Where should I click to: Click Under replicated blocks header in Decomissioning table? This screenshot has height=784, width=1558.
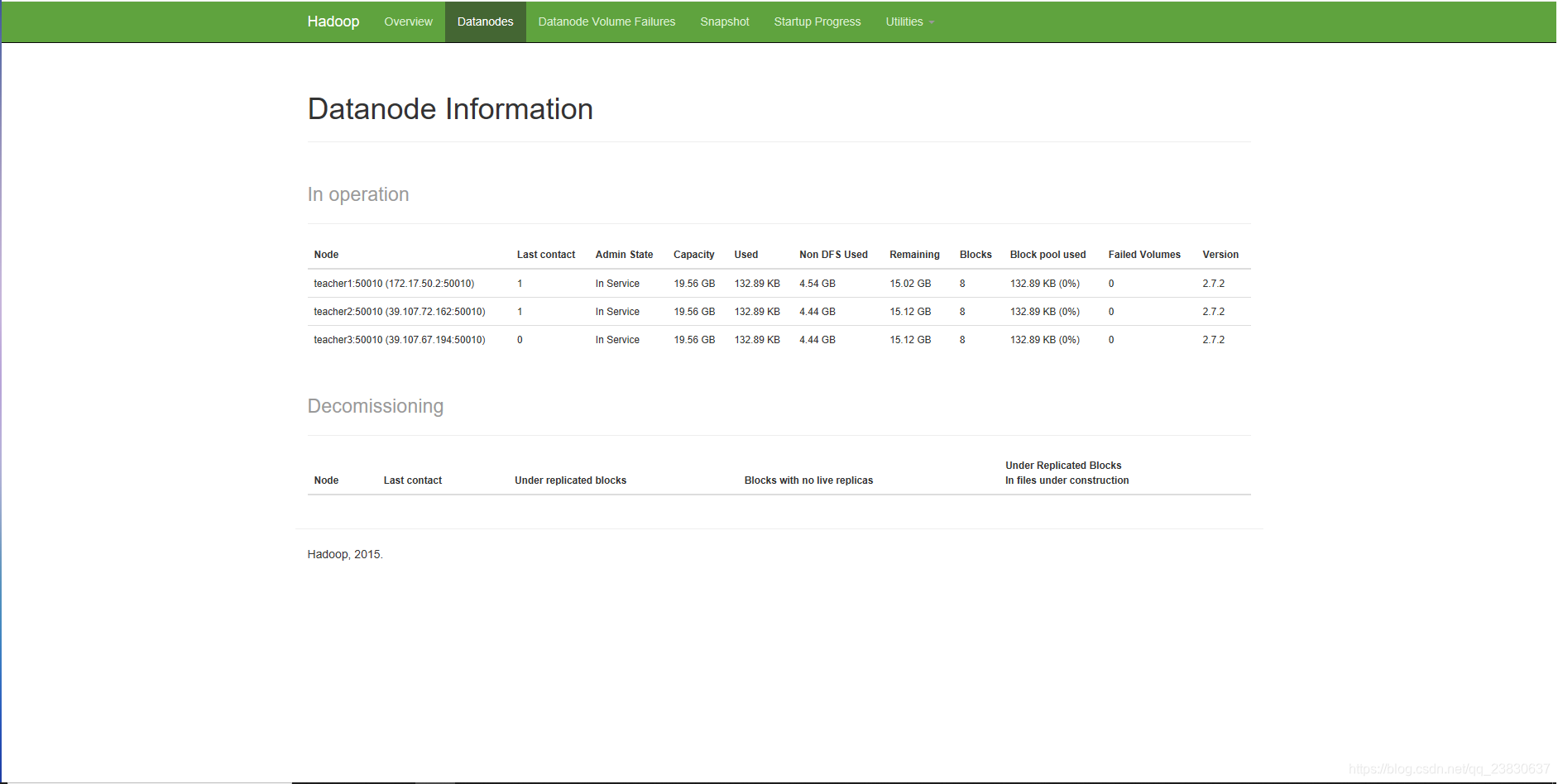[570, 480]
